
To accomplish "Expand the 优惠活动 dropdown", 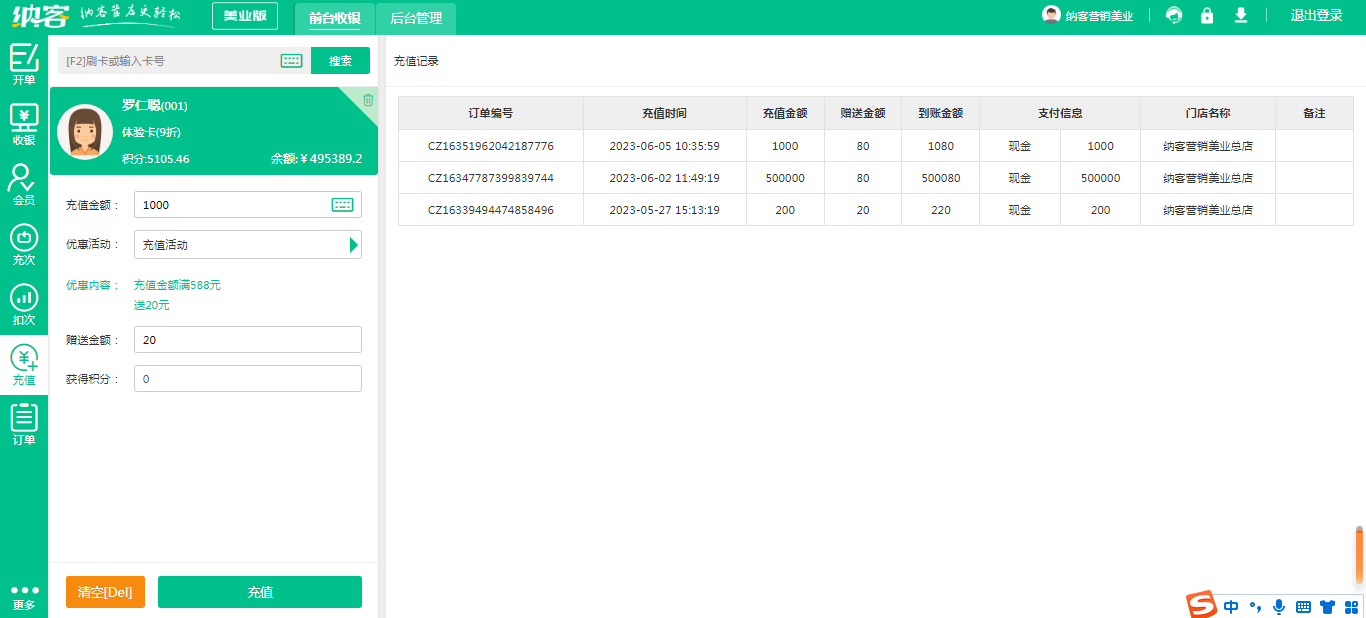I will coord(353,245).
